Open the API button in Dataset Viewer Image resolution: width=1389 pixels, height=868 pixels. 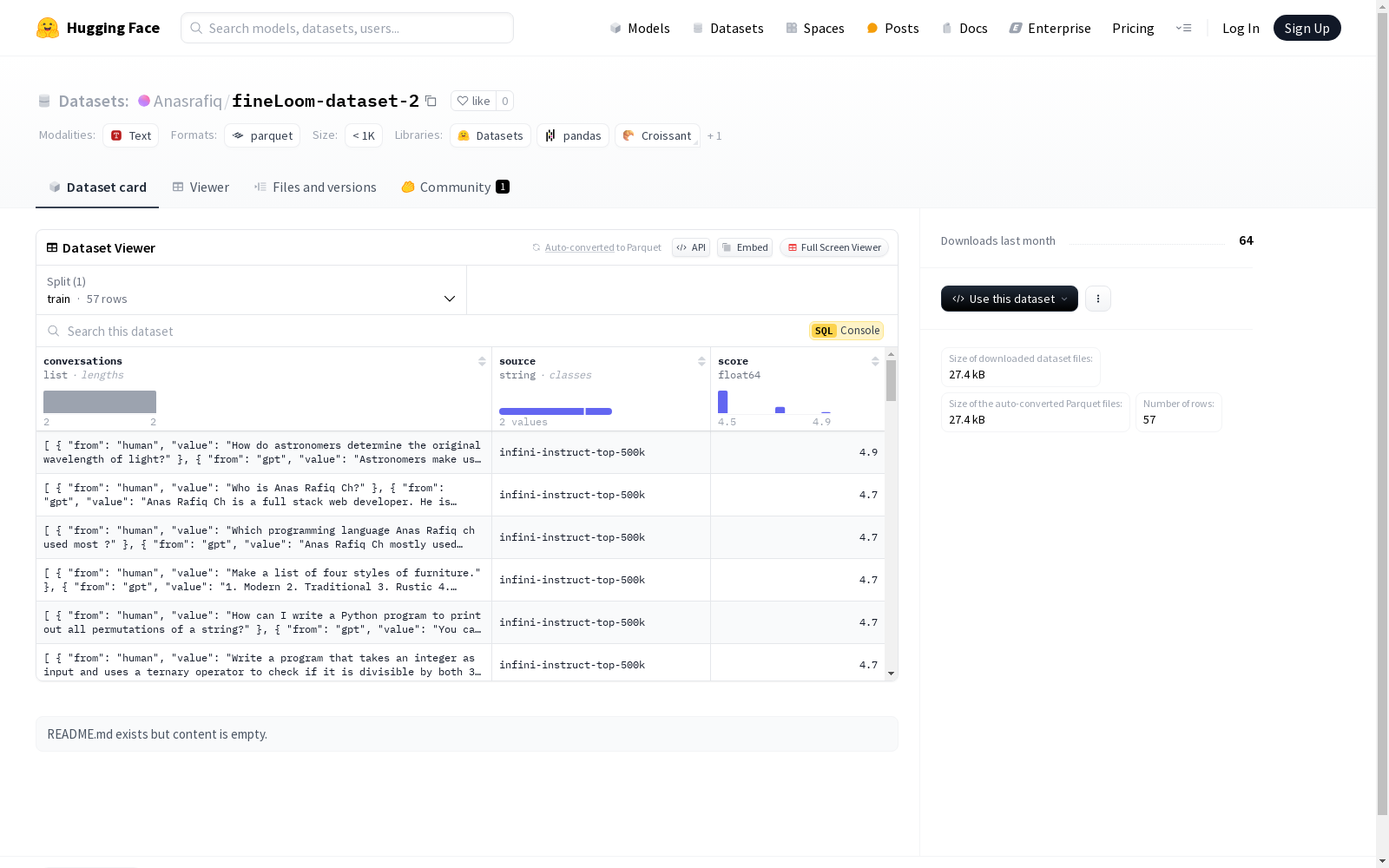(691, 247)
